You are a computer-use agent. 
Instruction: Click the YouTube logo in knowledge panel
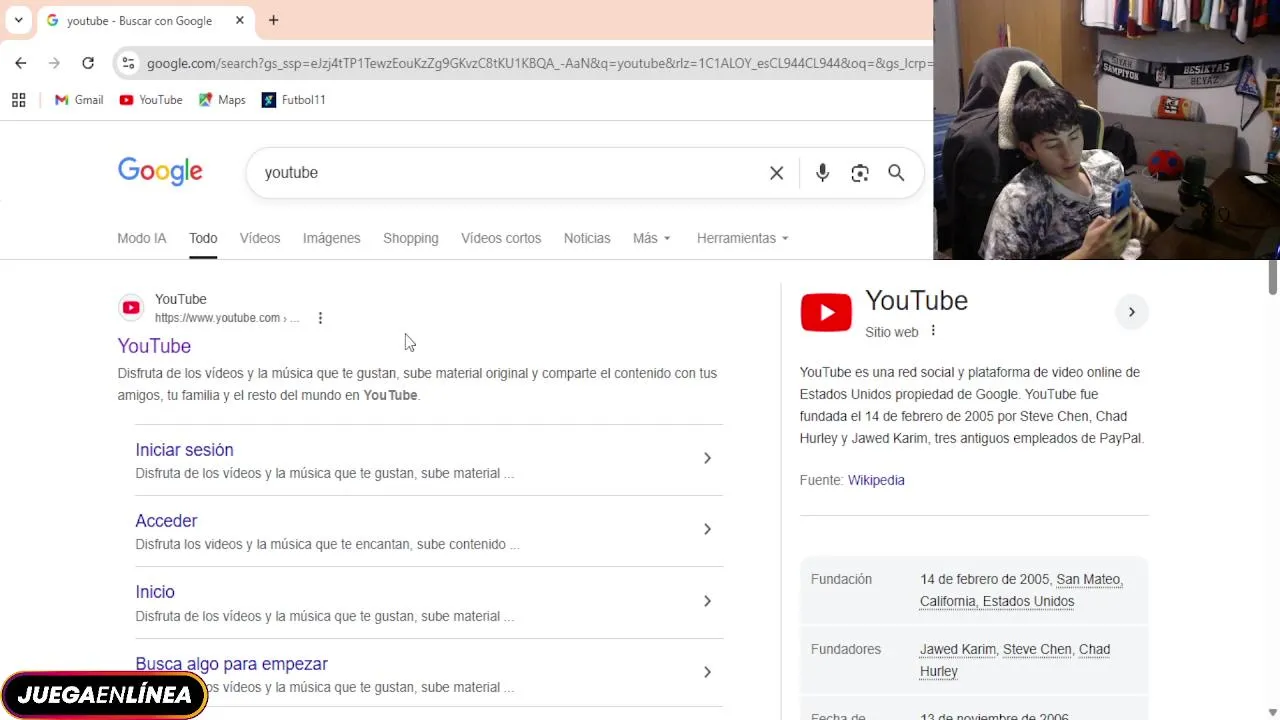point(826,313)
